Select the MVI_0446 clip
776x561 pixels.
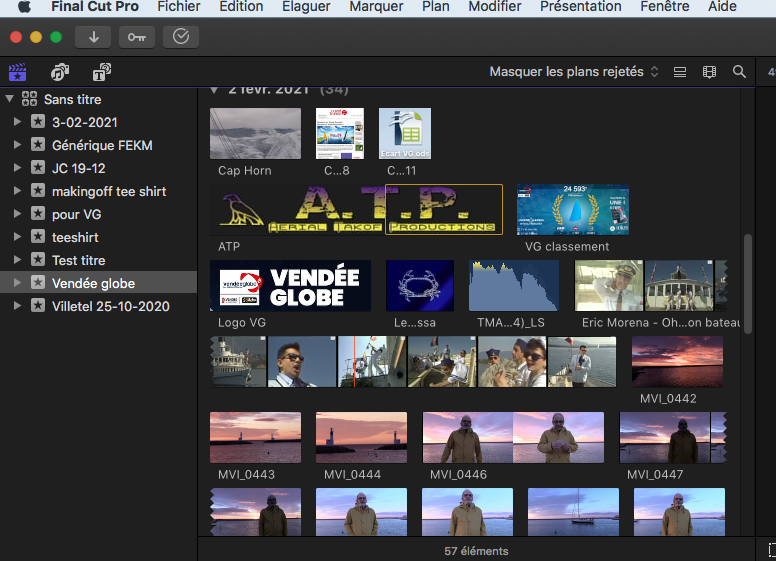click(x=513, y=438)
